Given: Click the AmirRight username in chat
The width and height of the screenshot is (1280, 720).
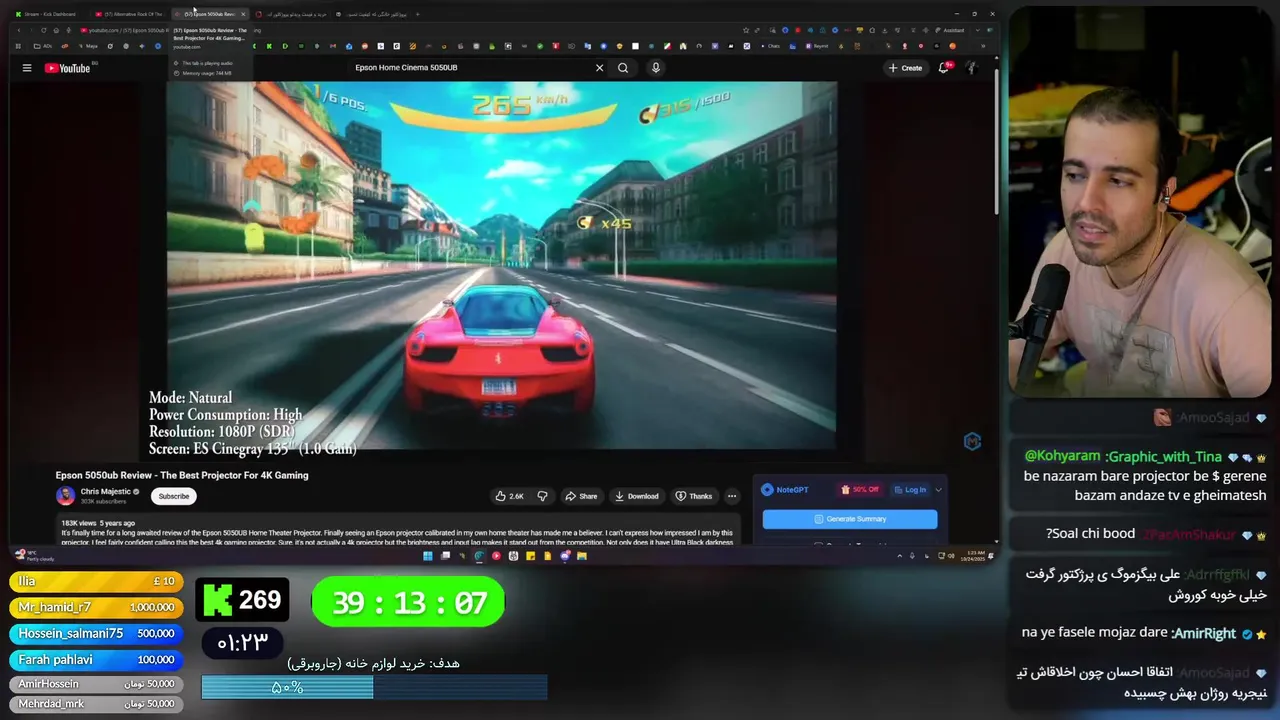Looking at the screenshot, I should (x=1203, y=633).
